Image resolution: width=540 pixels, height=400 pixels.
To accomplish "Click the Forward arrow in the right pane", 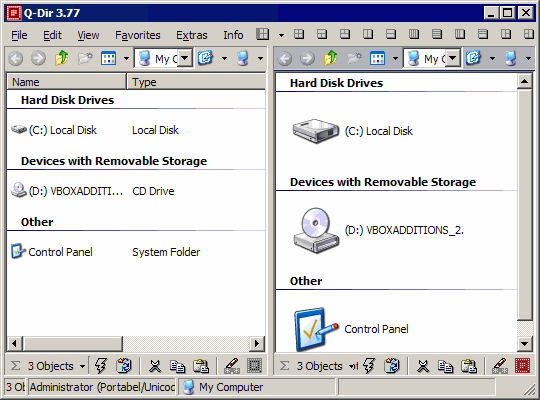I will pos(307,59).
